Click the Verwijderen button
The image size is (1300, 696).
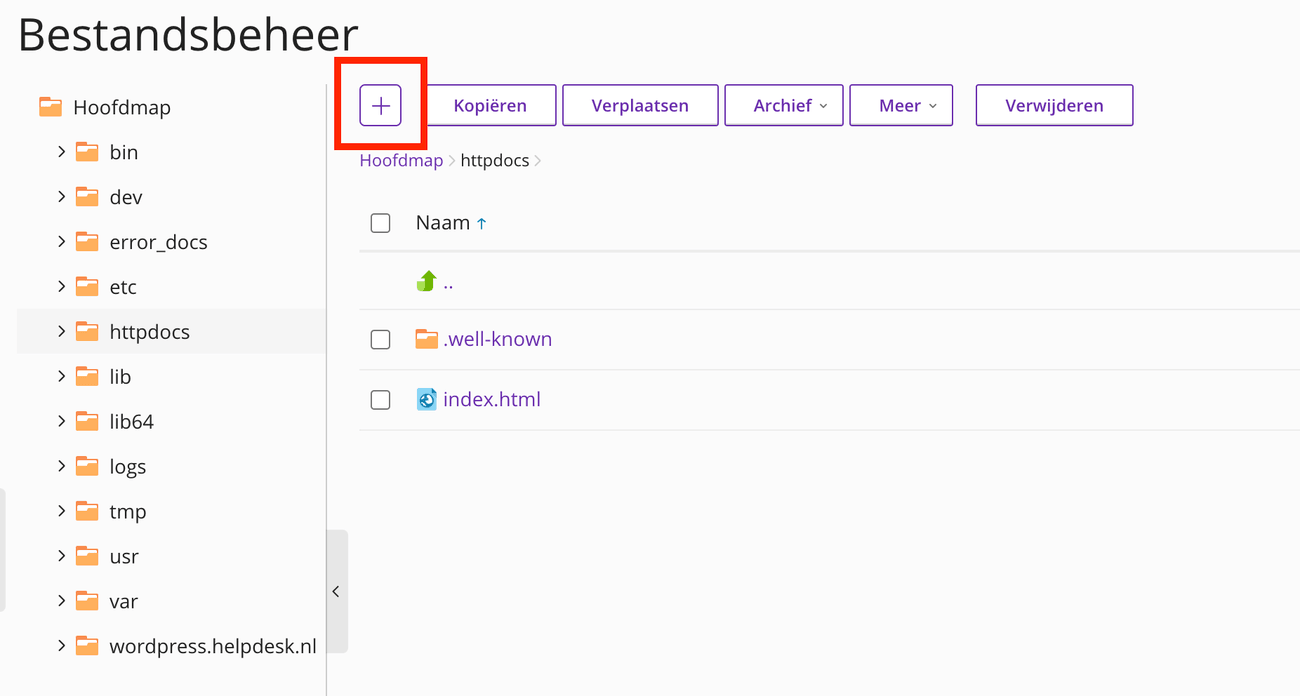pyautogui.click(x=1054, y=106)
